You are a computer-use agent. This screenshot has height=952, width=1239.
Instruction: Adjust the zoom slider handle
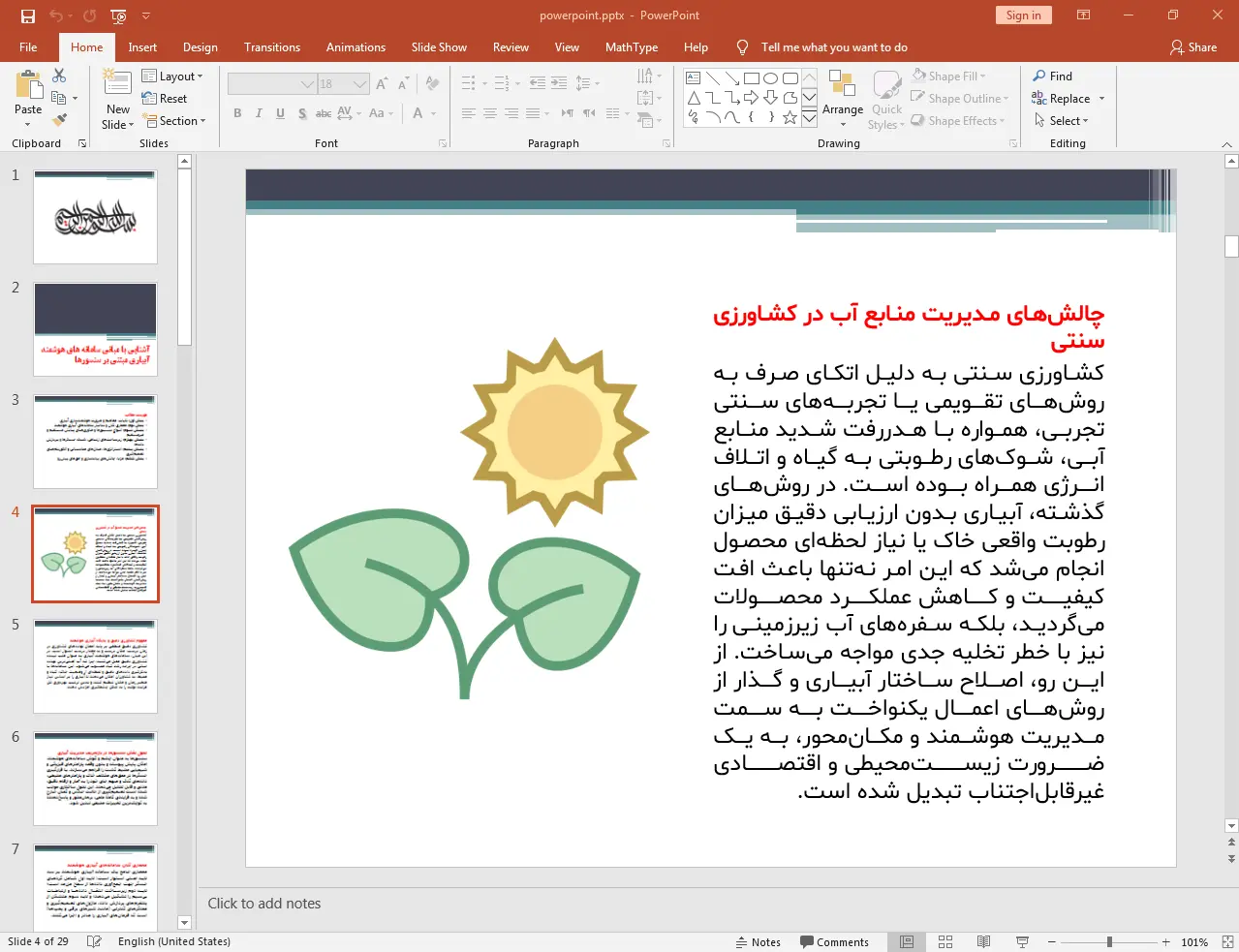1109,942
